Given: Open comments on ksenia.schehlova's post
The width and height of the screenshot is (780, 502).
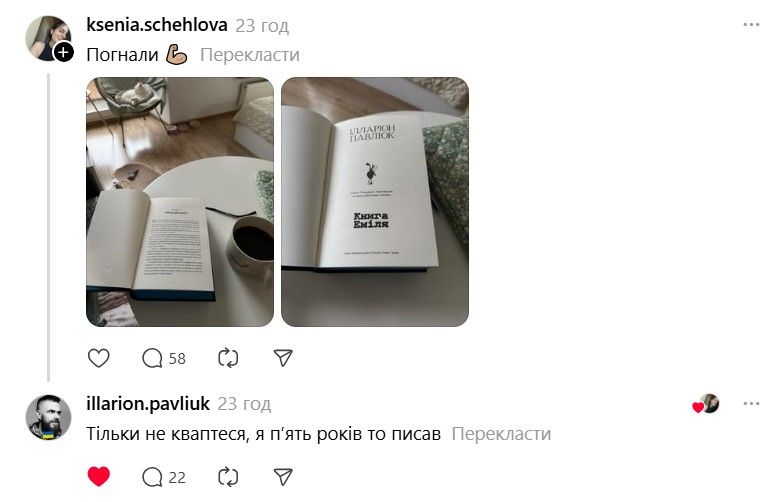Looking at the screenshot, I should click(164, 358).
